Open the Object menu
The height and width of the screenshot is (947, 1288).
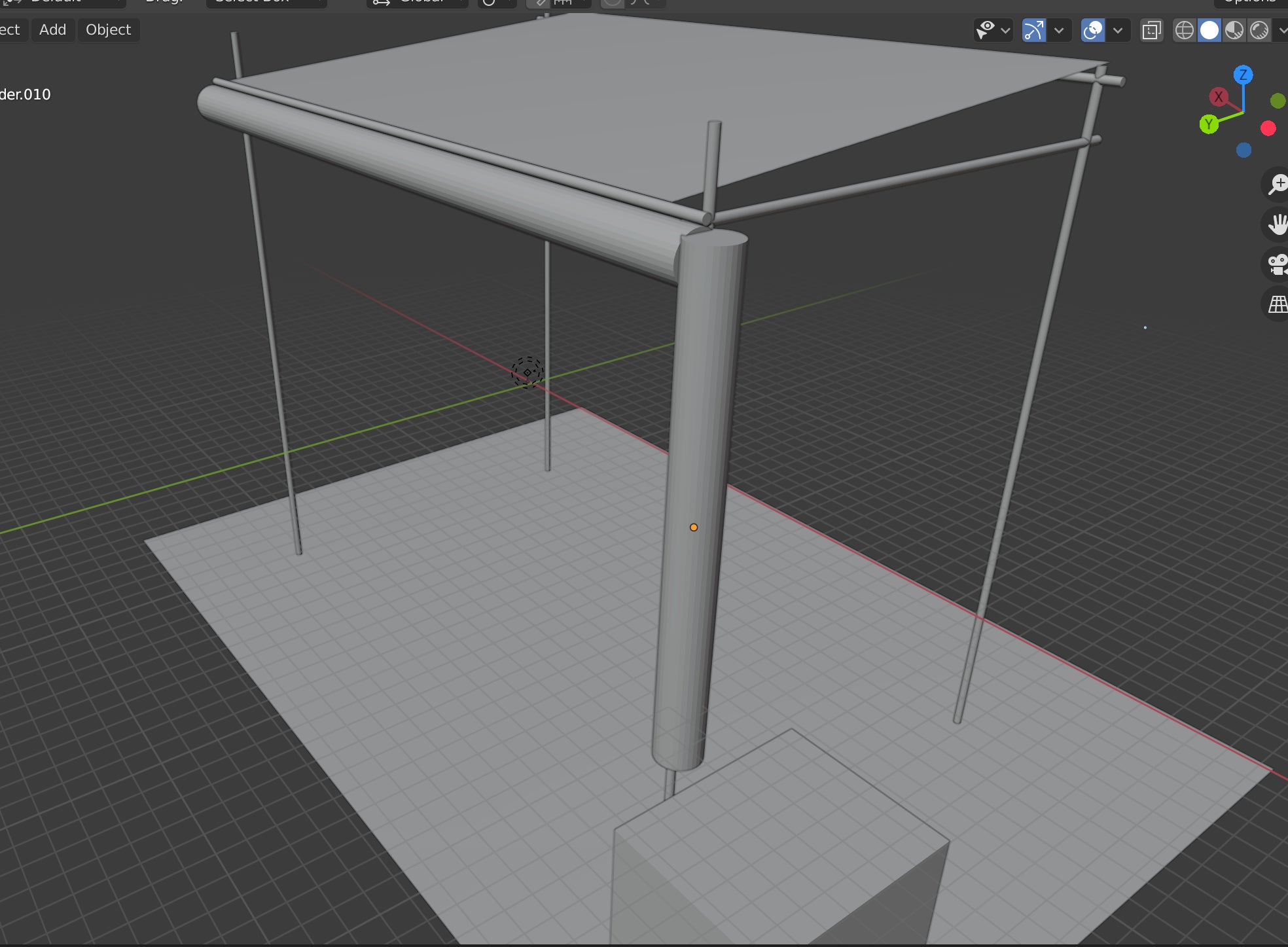[108, 30]
